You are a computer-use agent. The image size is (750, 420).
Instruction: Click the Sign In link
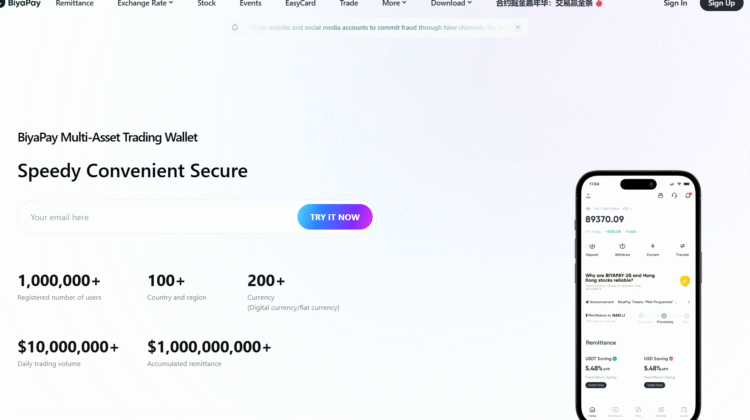[x=675, y=4]
